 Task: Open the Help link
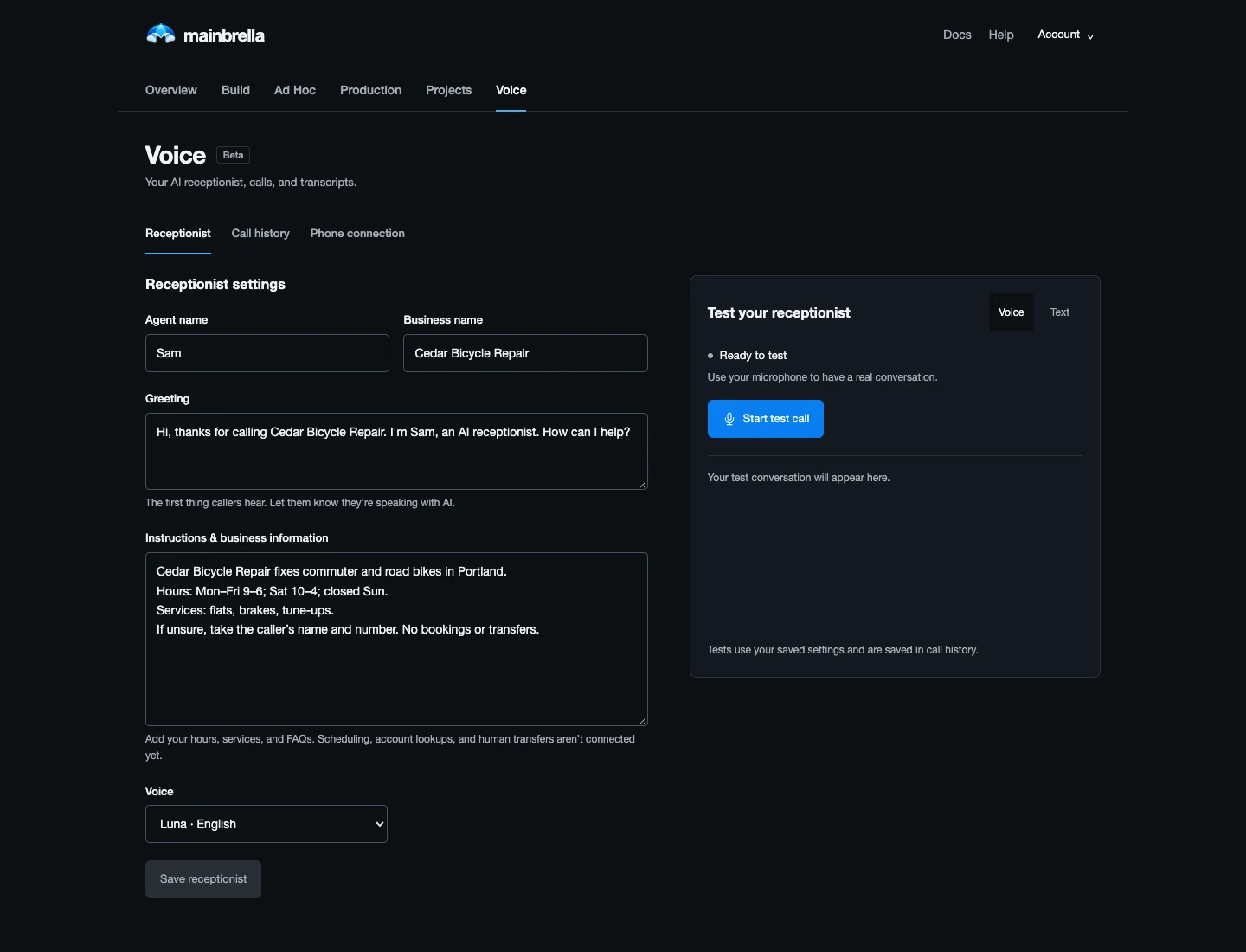(x=1001, y=35)
